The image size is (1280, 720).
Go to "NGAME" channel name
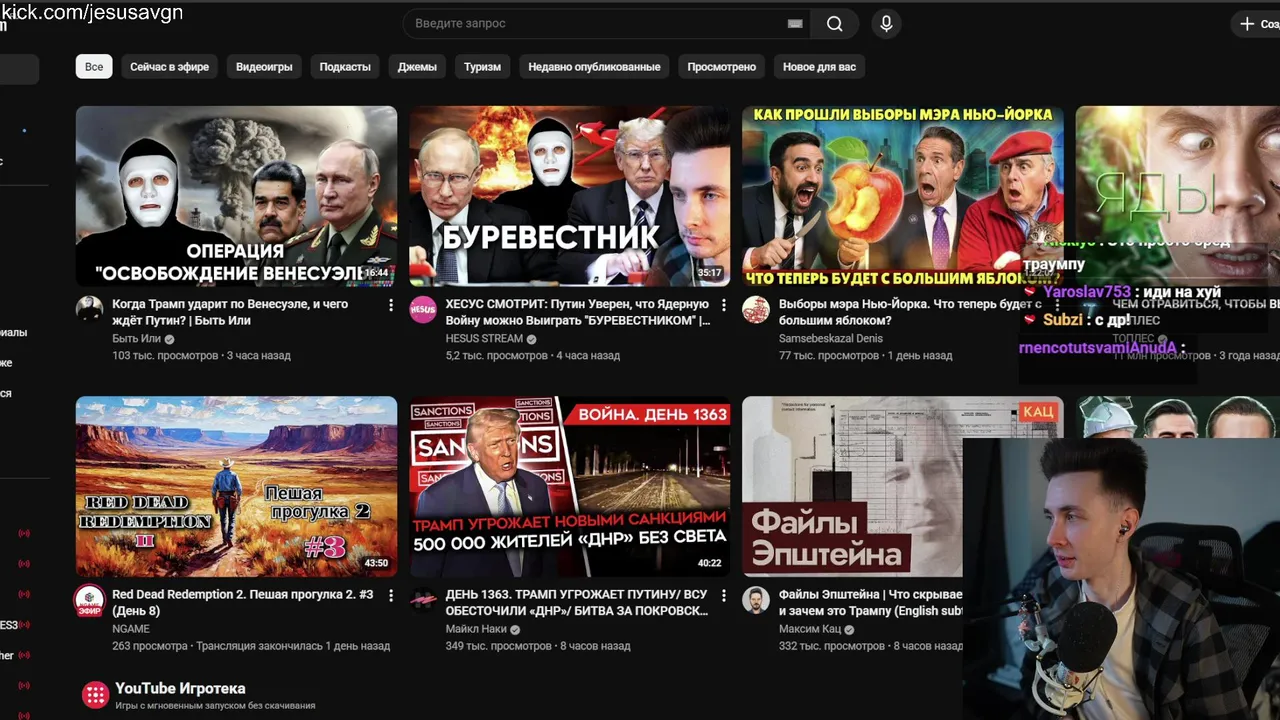(x=131, y=629)
